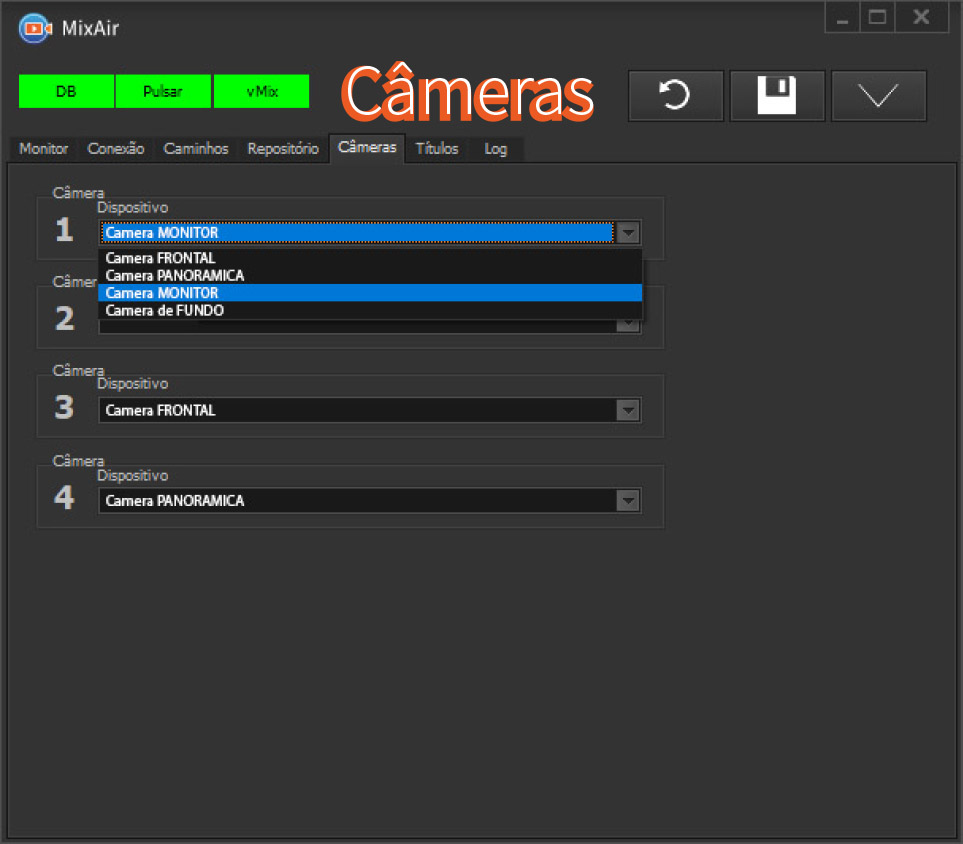Click the floppy disk save icon
963x844 pixels.
(x=777, y=96)
